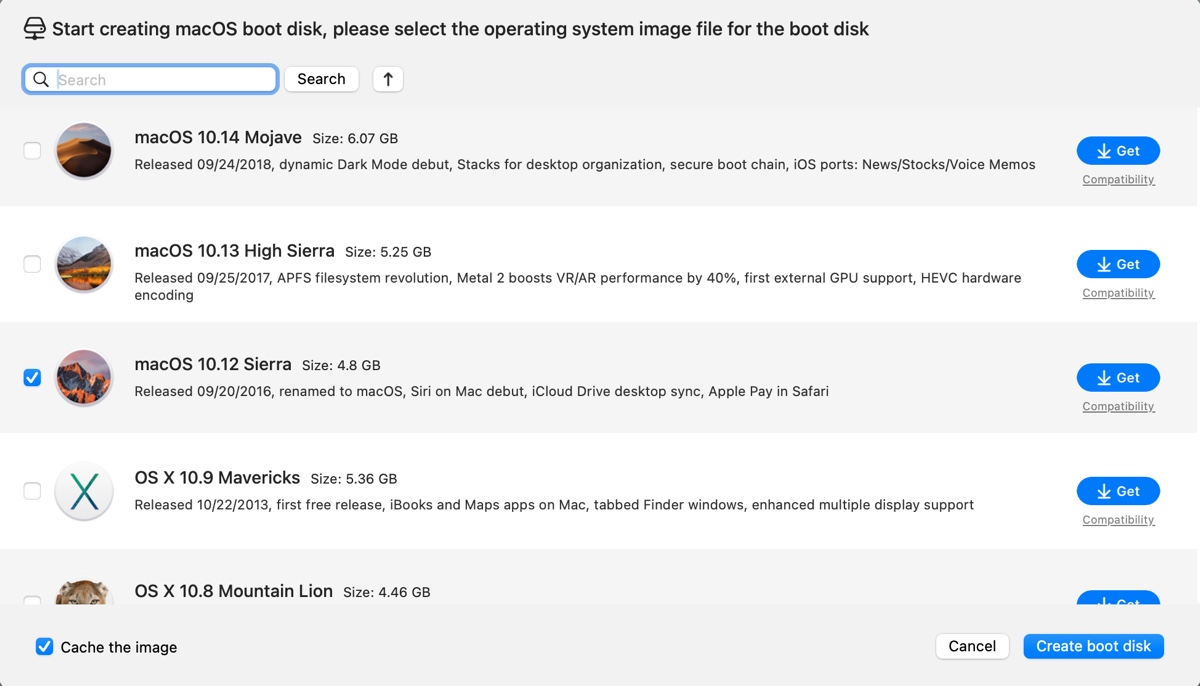
Task: Click the macOS Mojave desert icon
Action: [x=84, y=151]
